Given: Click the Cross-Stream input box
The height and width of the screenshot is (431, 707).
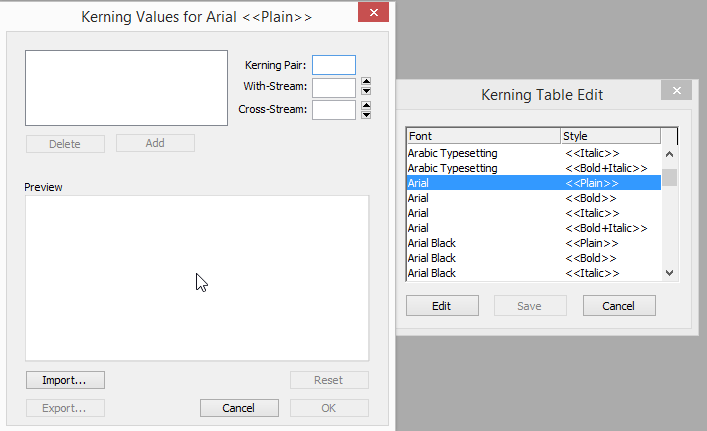Looking at the screenshot, I should click(334, 110).
